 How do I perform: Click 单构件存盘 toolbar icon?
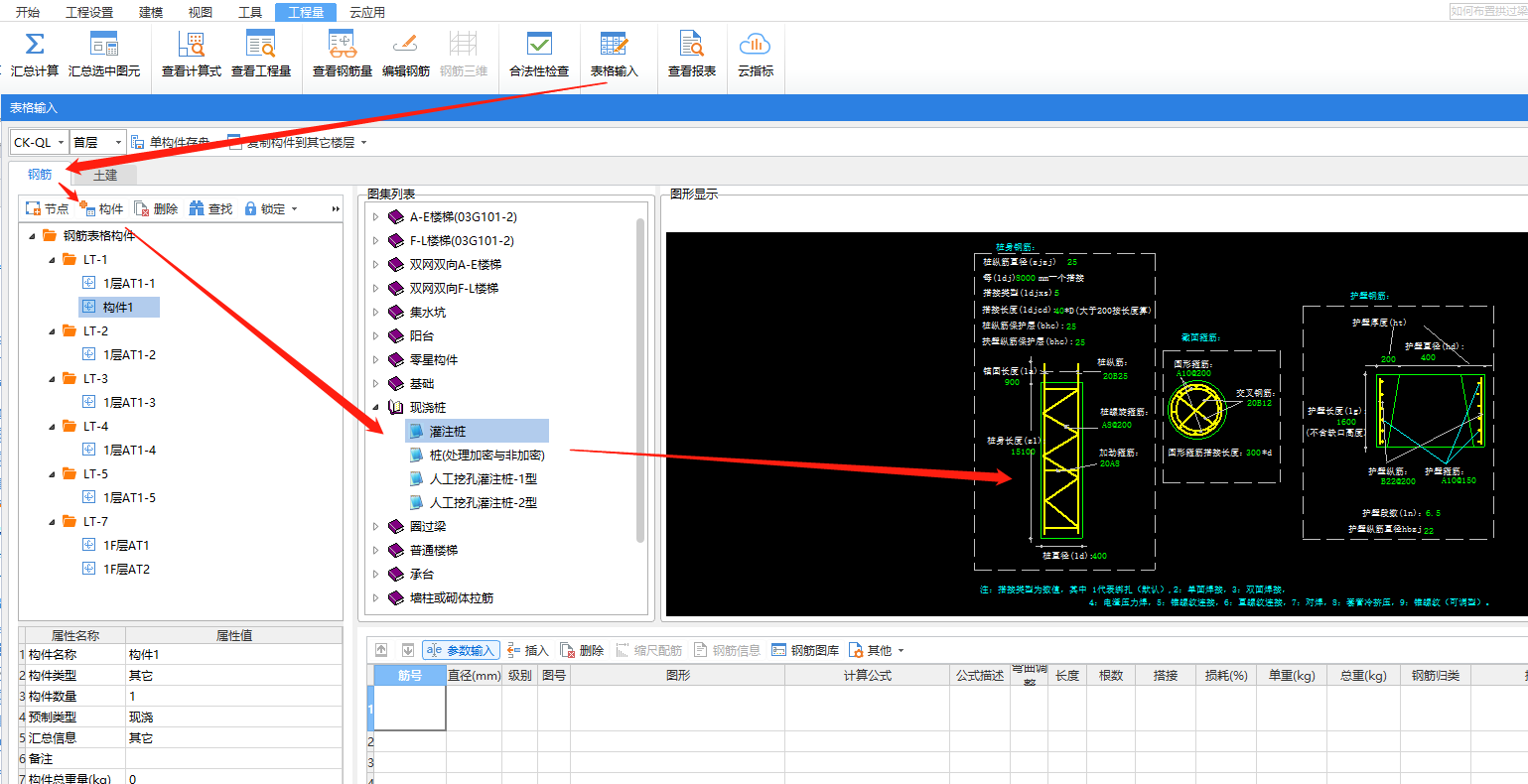tap(138, 142)
